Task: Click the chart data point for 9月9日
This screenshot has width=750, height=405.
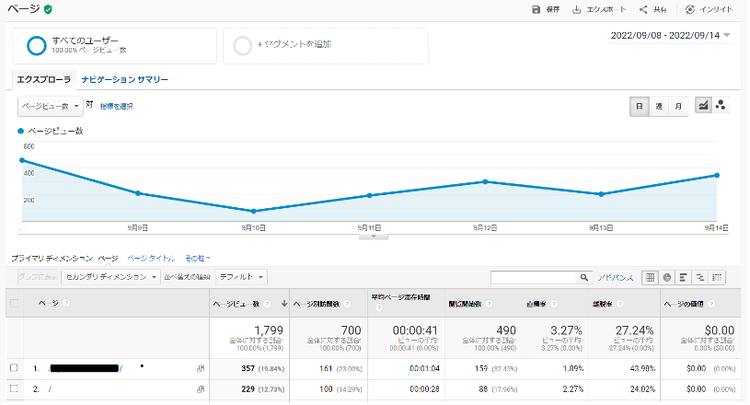Action: click(x=138, y=193)
